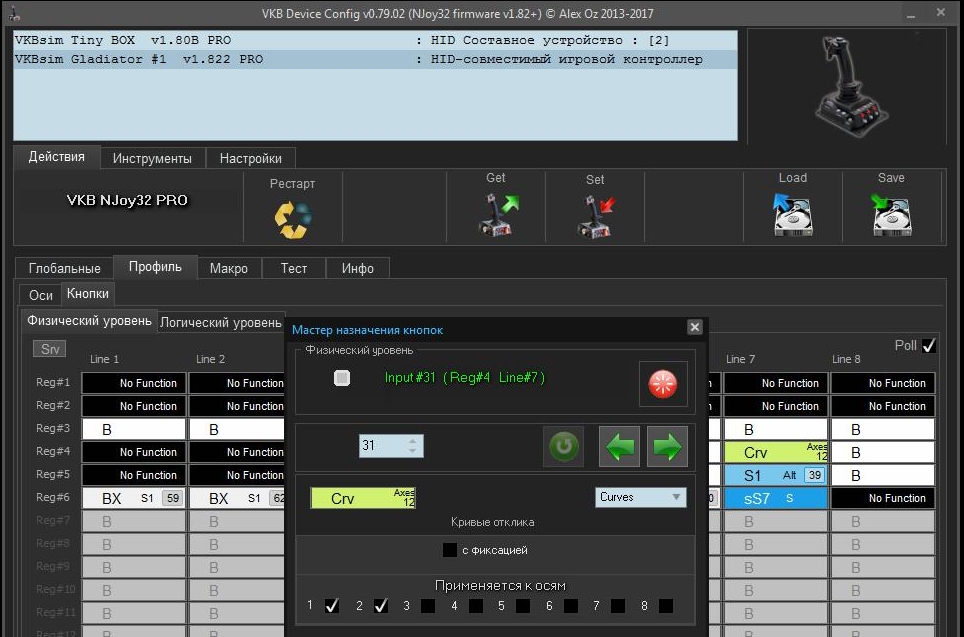Click Reg#2 Line 7 No Function cell

tap(776, 406)
